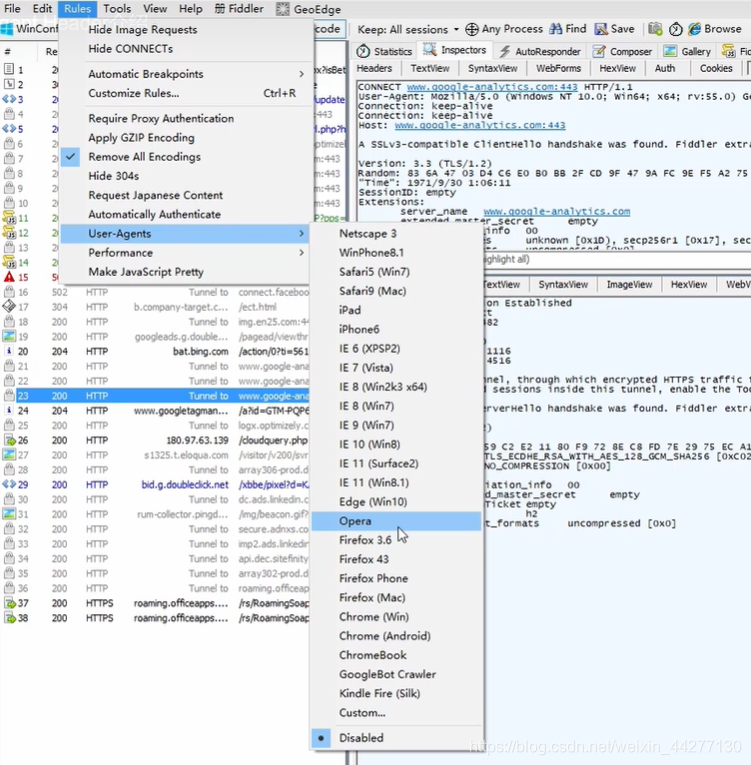Enable Request Japanese Content
751x765 pixels.
click(x=185, y=195)
